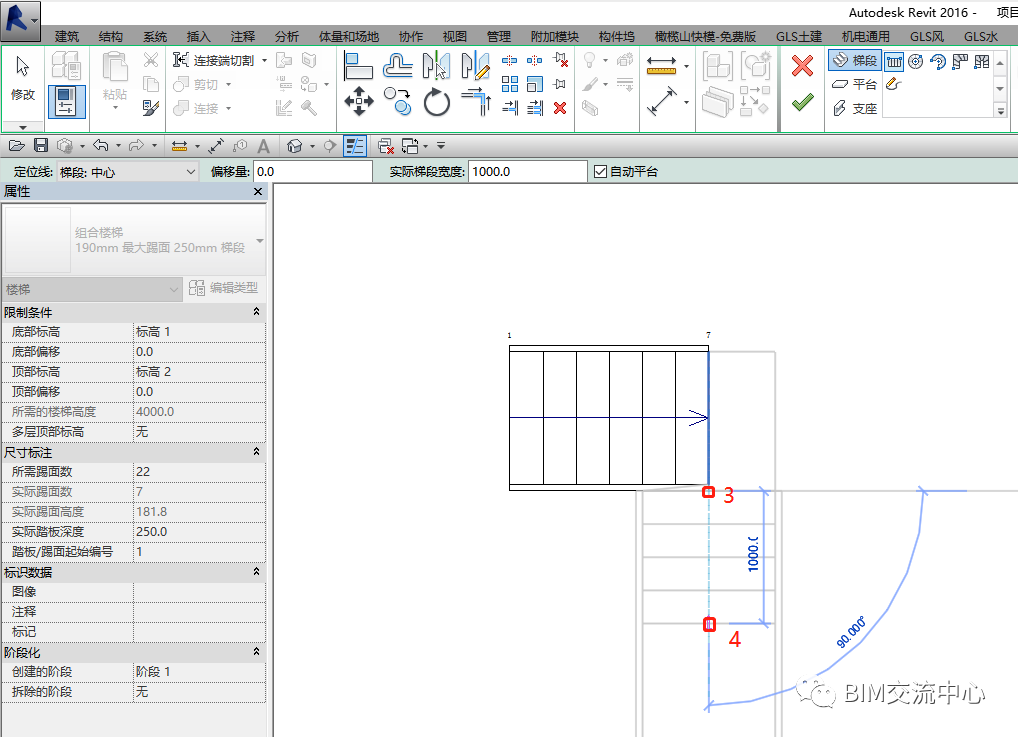1018x737 pixels.
Task: Open the 视图 ribbon tab
Action: (455, 36)
